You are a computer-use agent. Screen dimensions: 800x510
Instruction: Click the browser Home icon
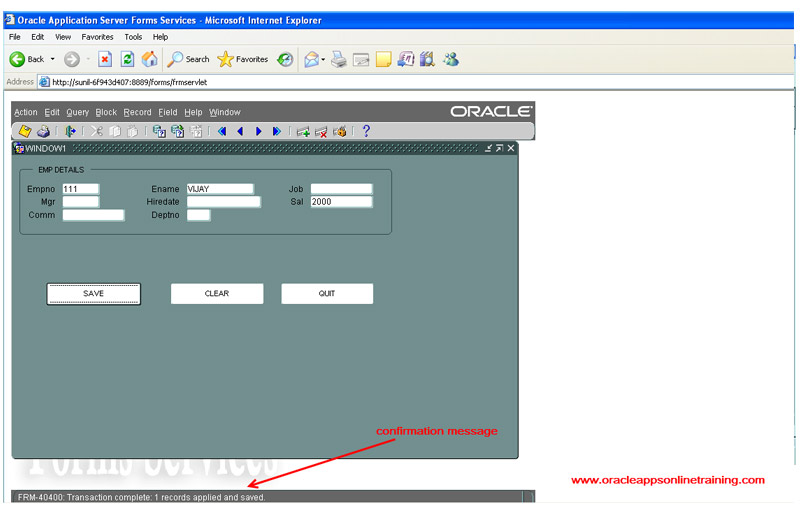pos(149,59)
